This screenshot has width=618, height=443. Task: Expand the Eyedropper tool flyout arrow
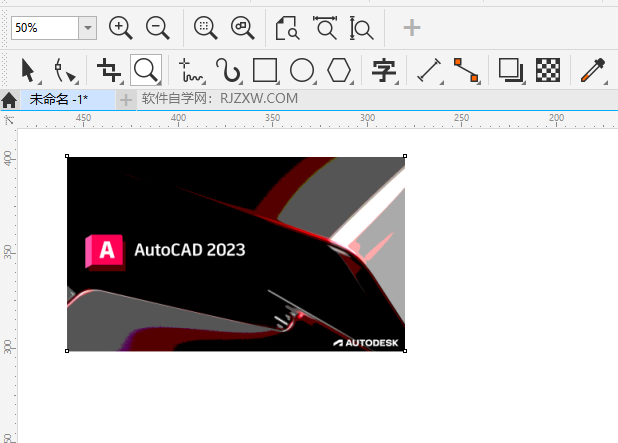pos(605,82)
